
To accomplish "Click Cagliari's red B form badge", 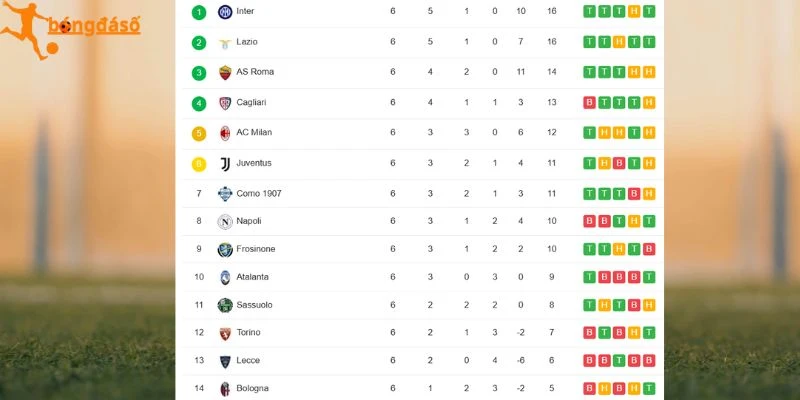I will point(589,103).
